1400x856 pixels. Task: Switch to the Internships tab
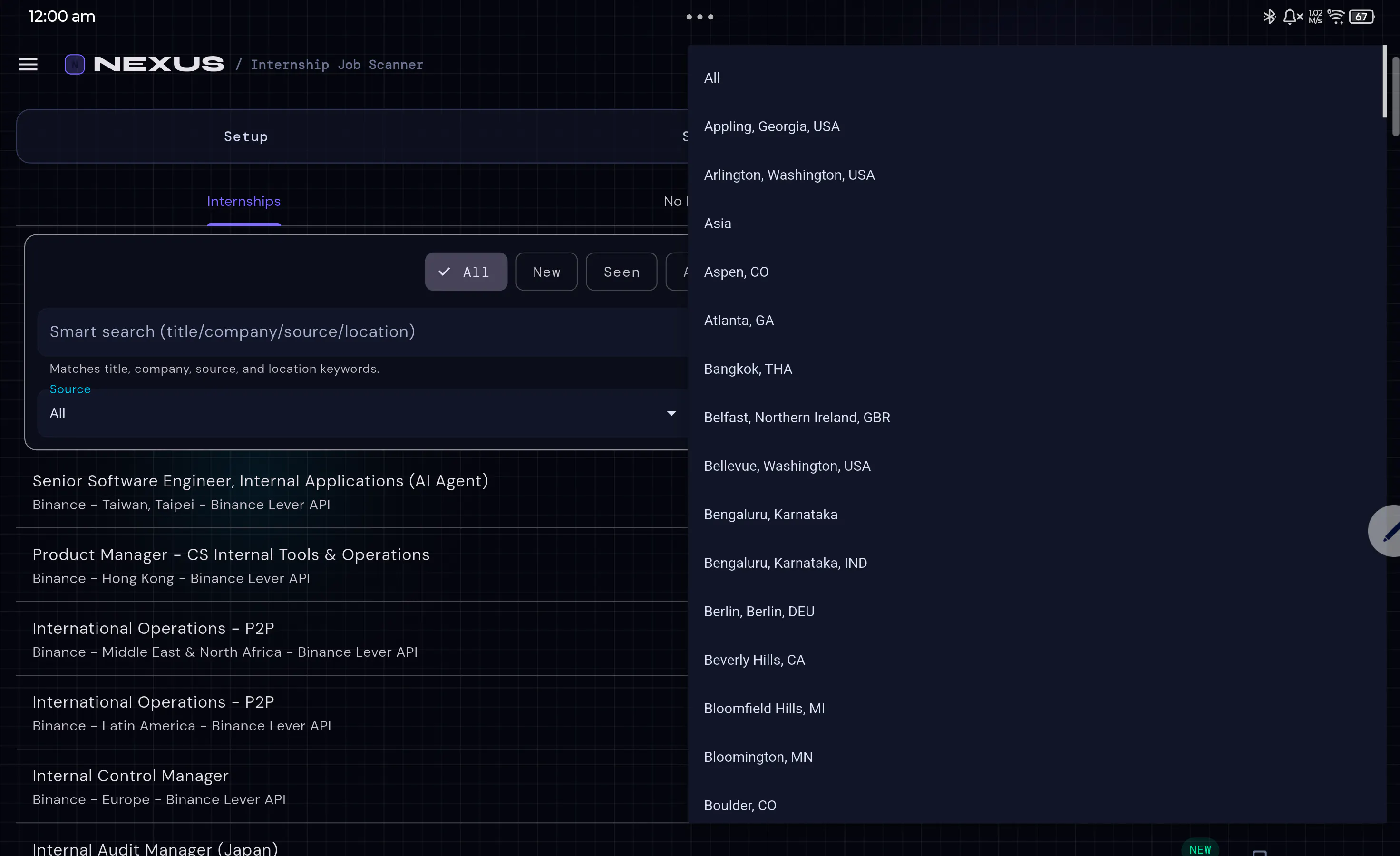244,201
